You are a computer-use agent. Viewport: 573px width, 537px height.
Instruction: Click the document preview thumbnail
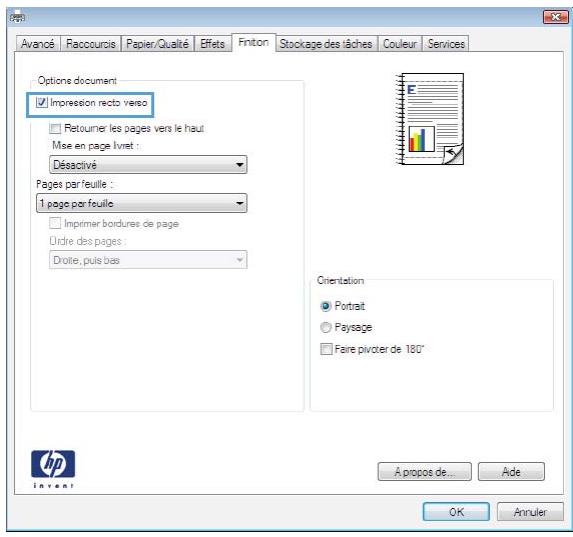[430, 119]
